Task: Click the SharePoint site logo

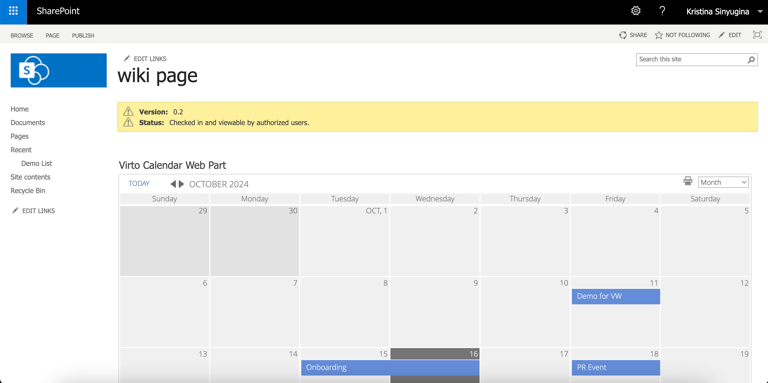Action: (x=58, y=70)
